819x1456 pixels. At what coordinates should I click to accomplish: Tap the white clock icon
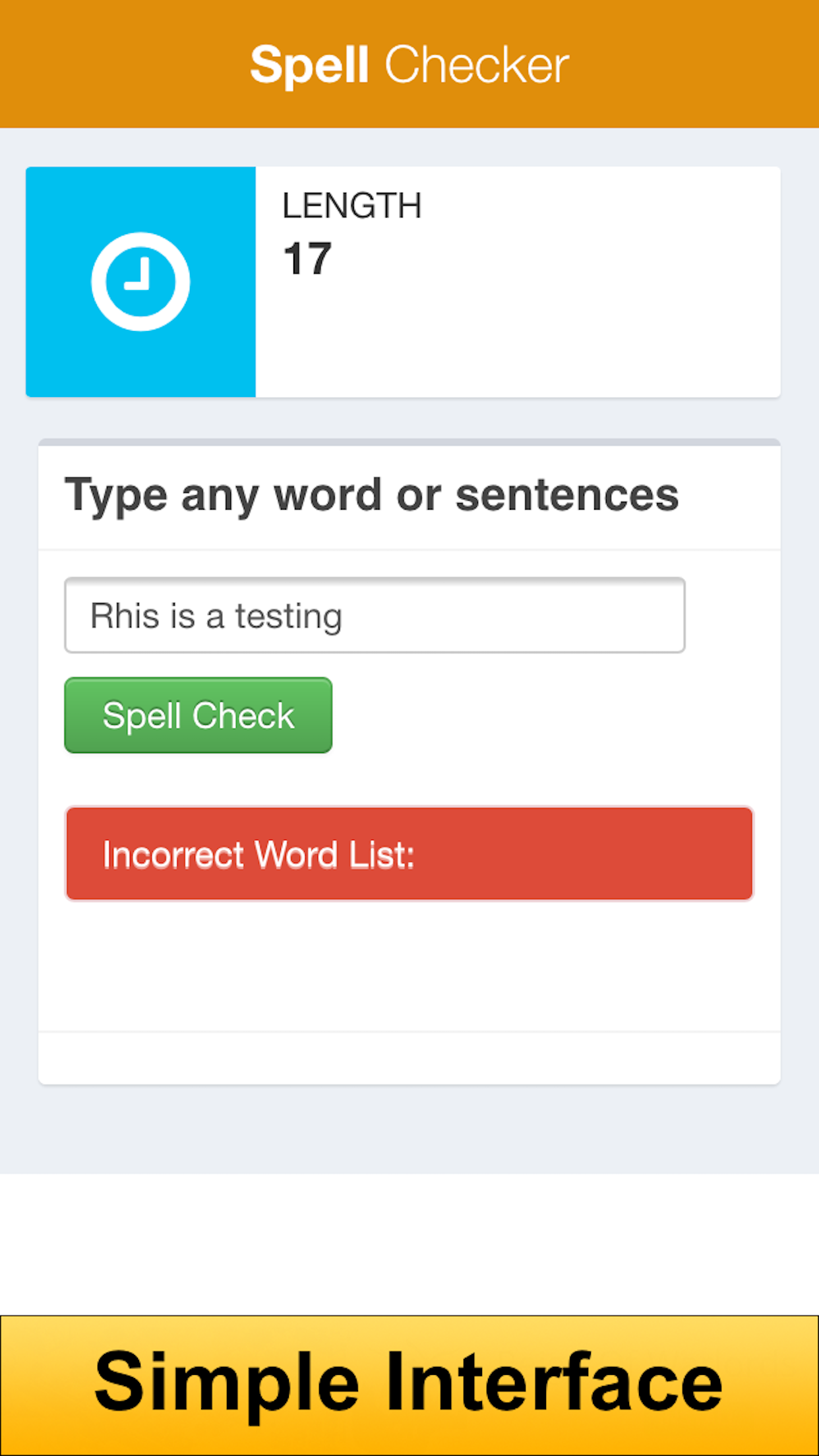(x=140, y=282)
